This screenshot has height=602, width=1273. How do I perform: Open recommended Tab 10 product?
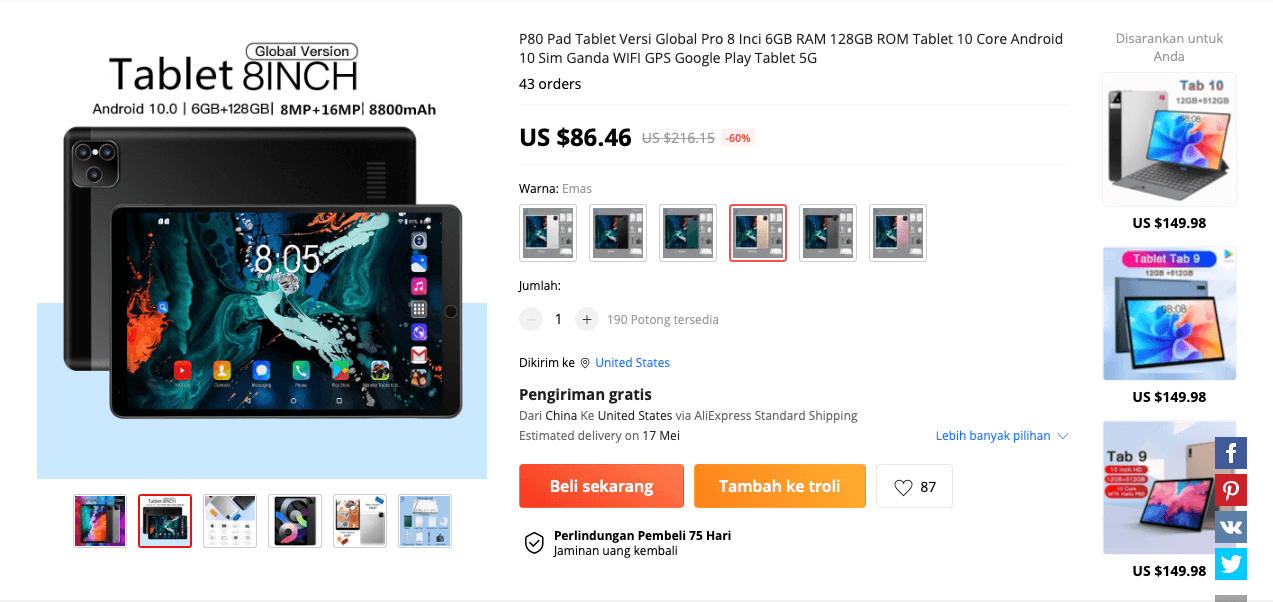click(x=1169, y=140)
